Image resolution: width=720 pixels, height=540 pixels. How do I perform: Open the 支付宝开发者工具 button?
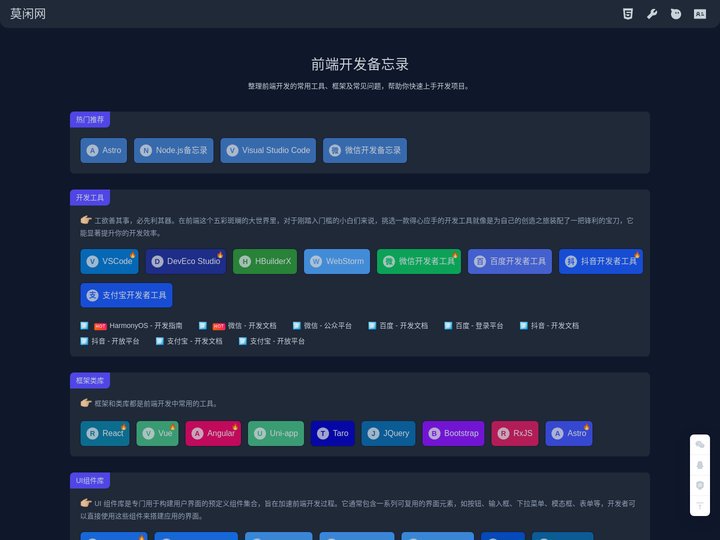[126, 295]
